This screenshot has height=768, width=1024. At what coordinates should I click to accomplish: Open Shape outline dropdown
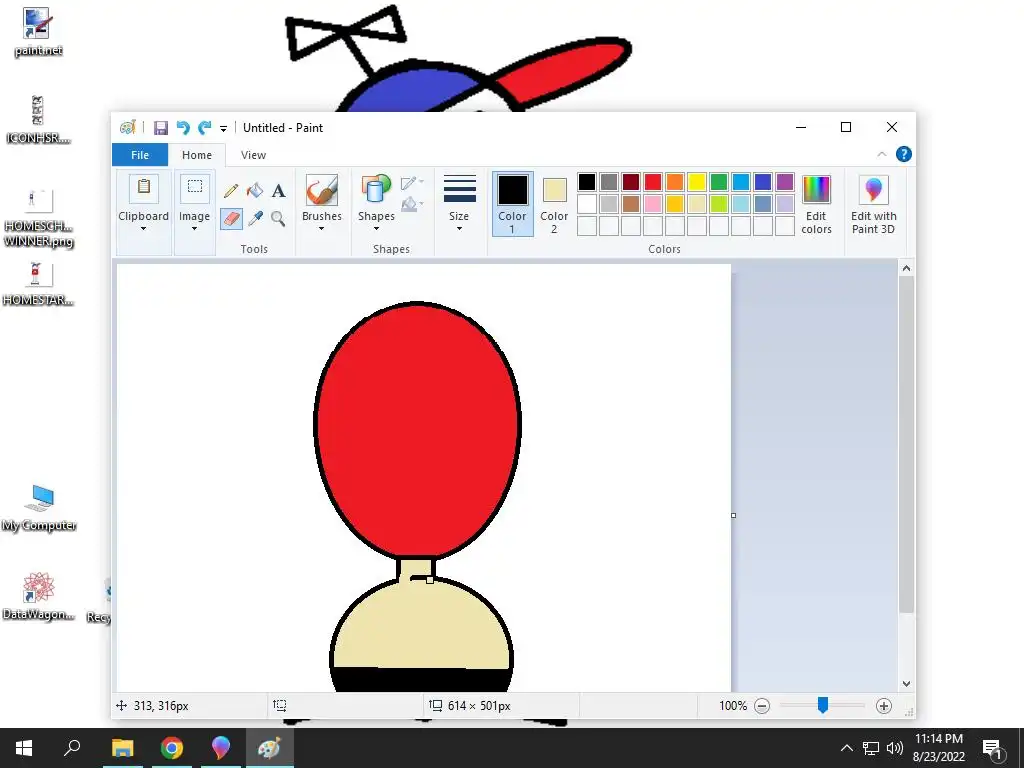[x=413, y=182]
